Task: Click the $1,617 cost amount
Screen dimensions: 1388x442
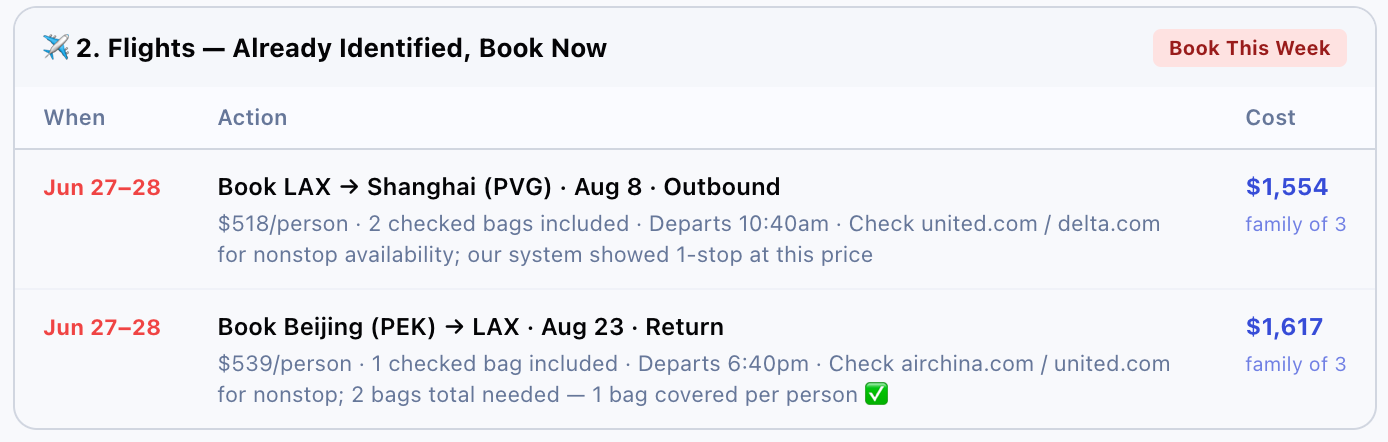Action: pos(1284,327)
